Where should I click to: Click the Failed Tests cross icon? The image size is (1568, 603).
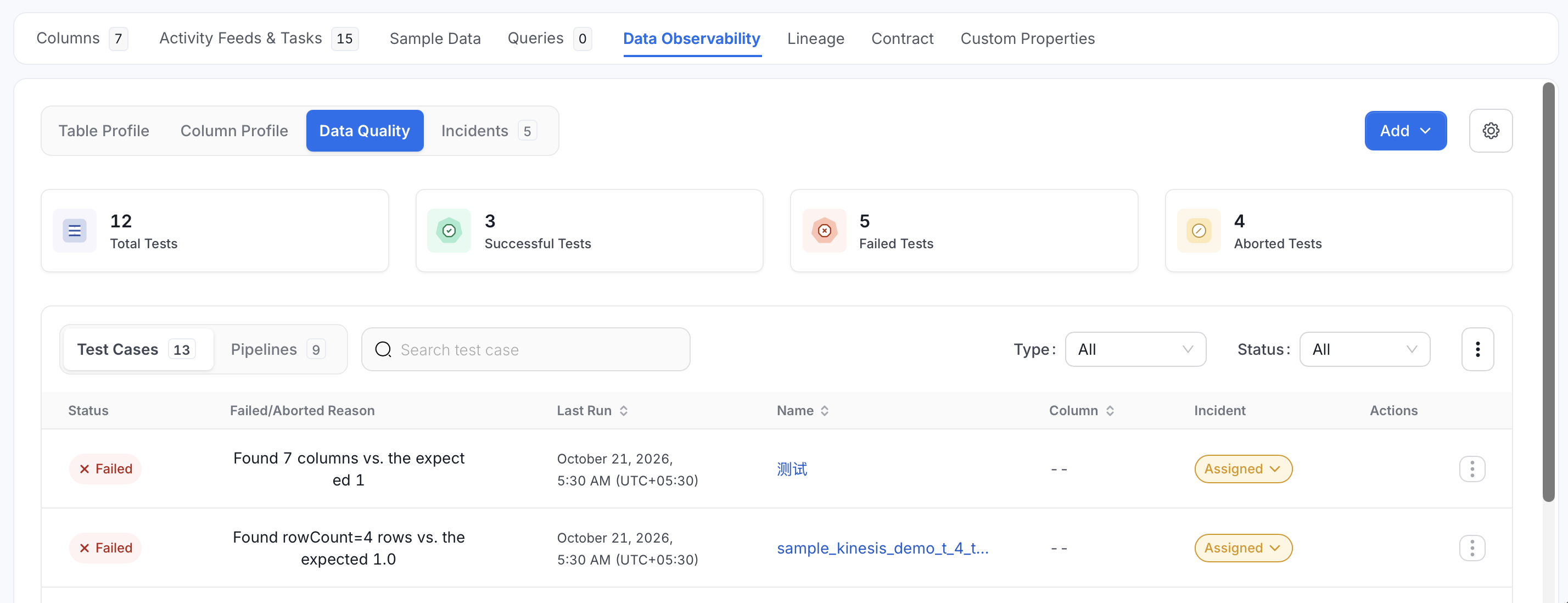[x=824, y=230]
